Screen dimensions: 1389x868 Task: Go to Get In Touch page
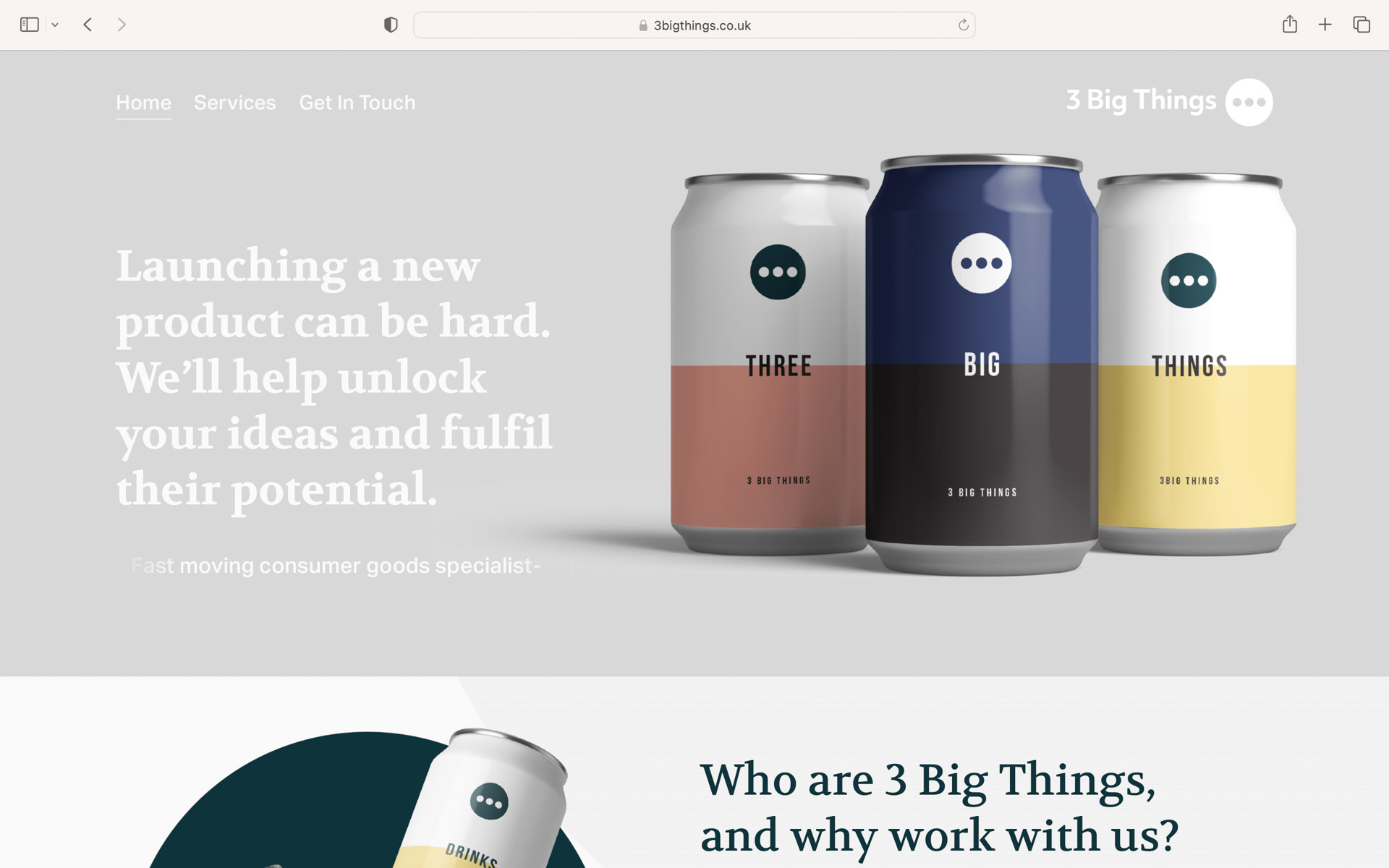coord(357,103)
